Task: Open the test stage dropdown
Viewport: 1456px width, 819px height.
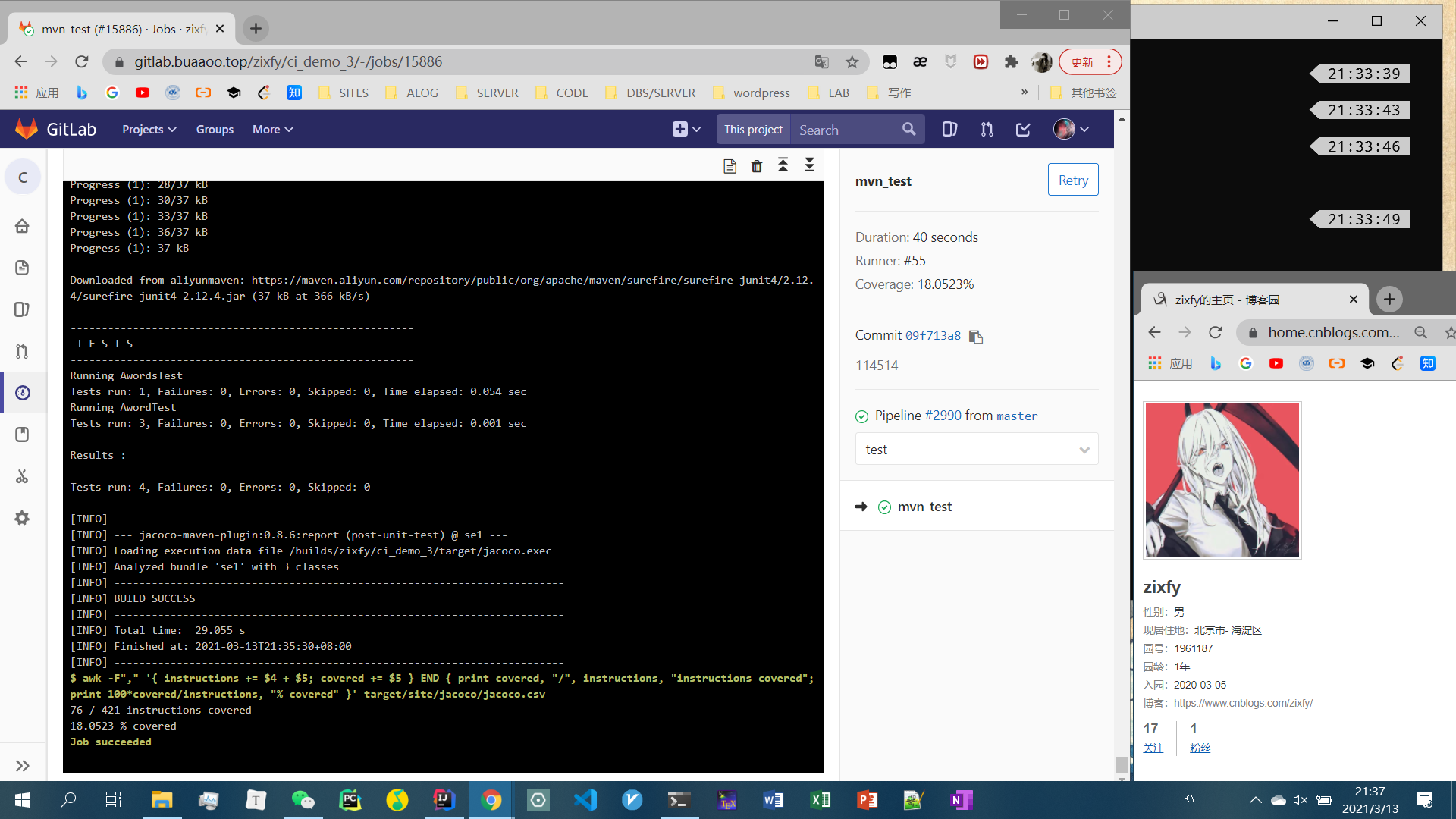Action: click(976, 450)
